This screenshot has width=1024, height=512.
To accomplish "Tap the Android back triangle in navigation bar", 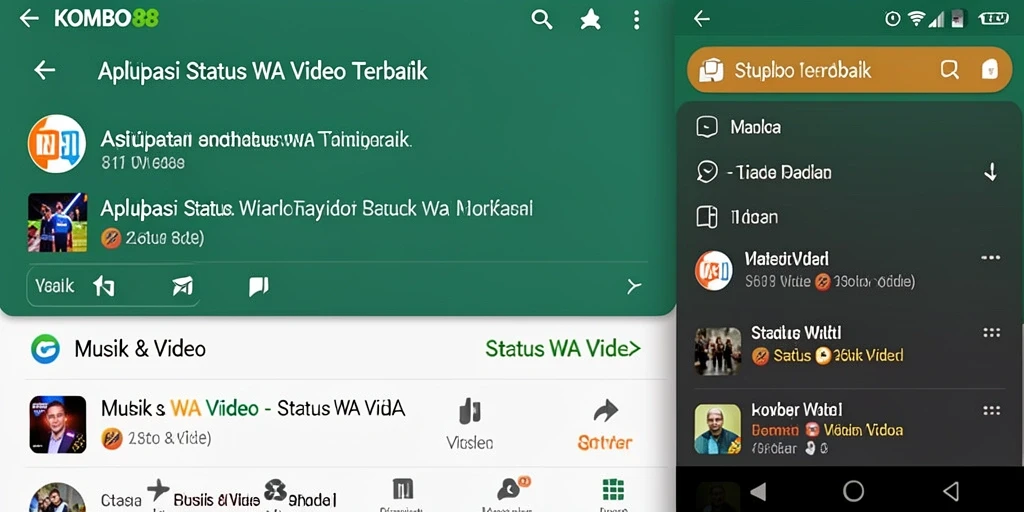I will (x=758, y=491).
